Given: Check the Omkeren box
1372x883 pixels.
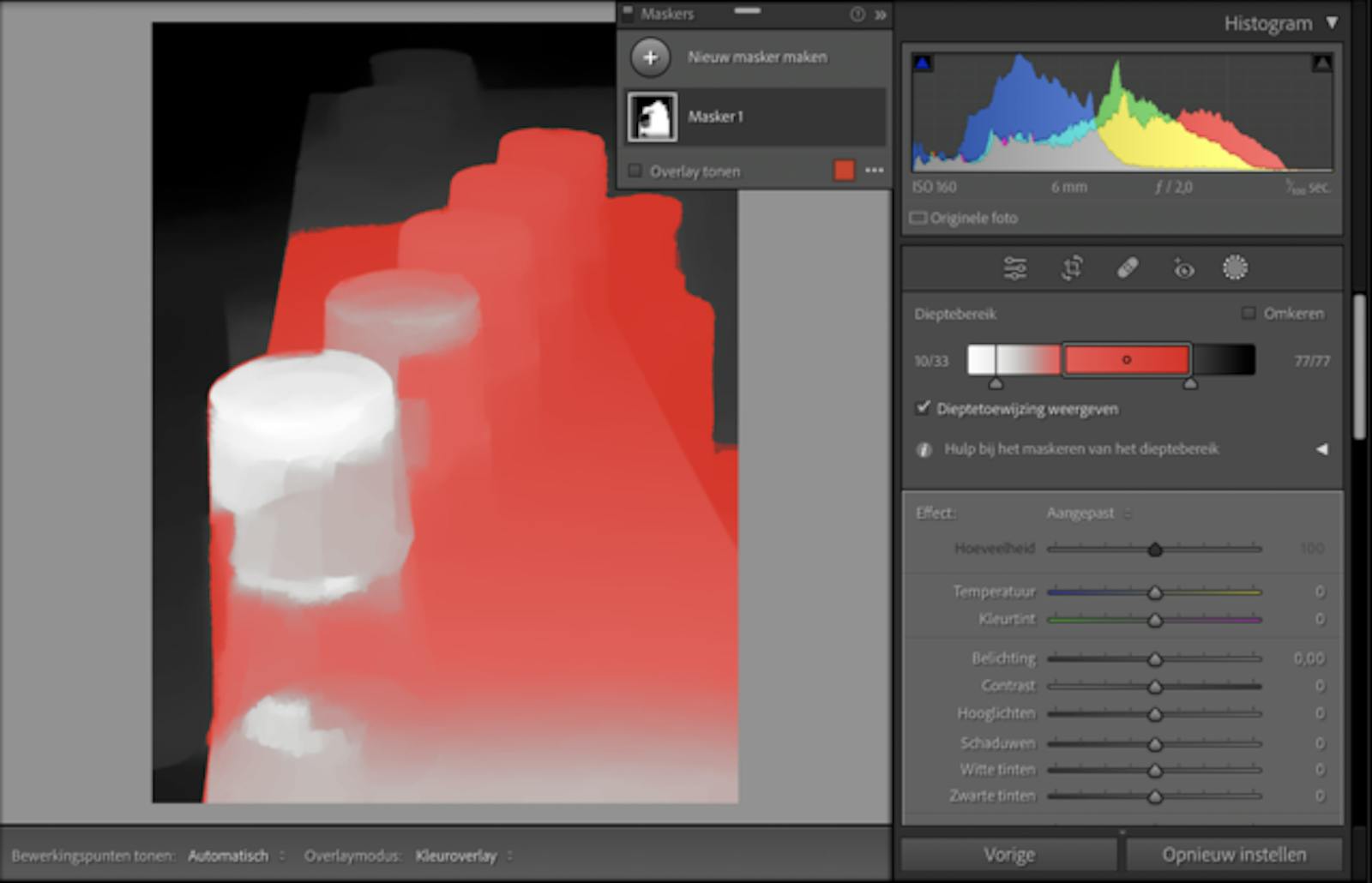Looking at the screenshot, I should pos(1249,314).
